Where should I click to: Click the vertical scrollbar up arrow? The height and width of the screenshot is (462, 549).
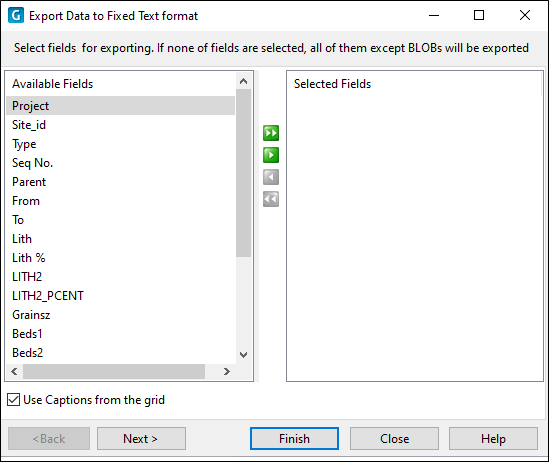[243, 81]
